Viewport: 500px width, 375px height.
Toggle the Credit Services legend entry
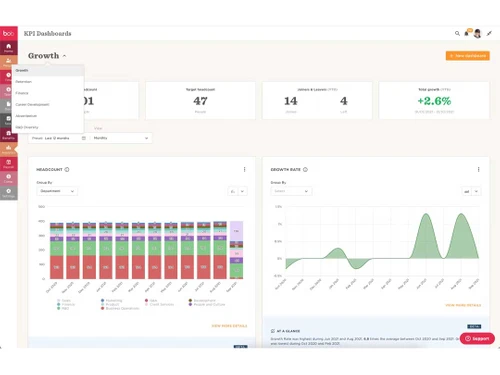point(159,304)
